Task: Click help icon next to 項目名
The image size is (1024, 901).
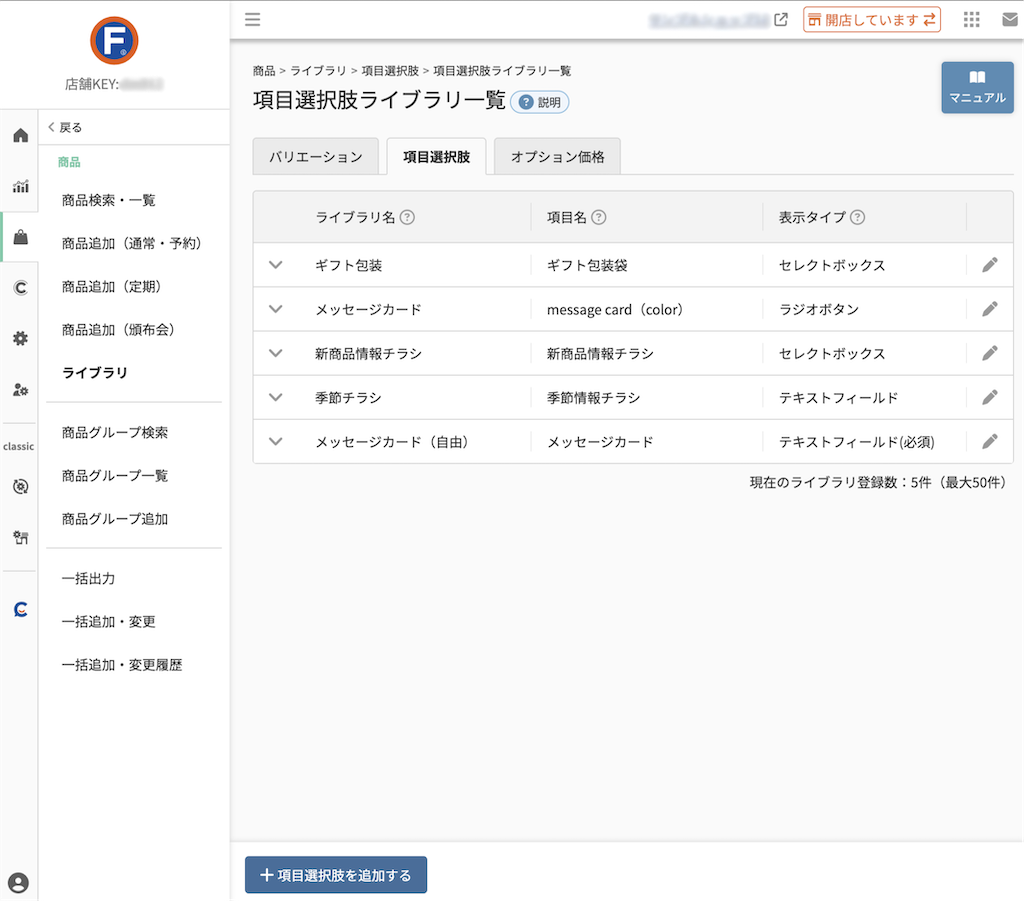Action: [x=598, y=217]
